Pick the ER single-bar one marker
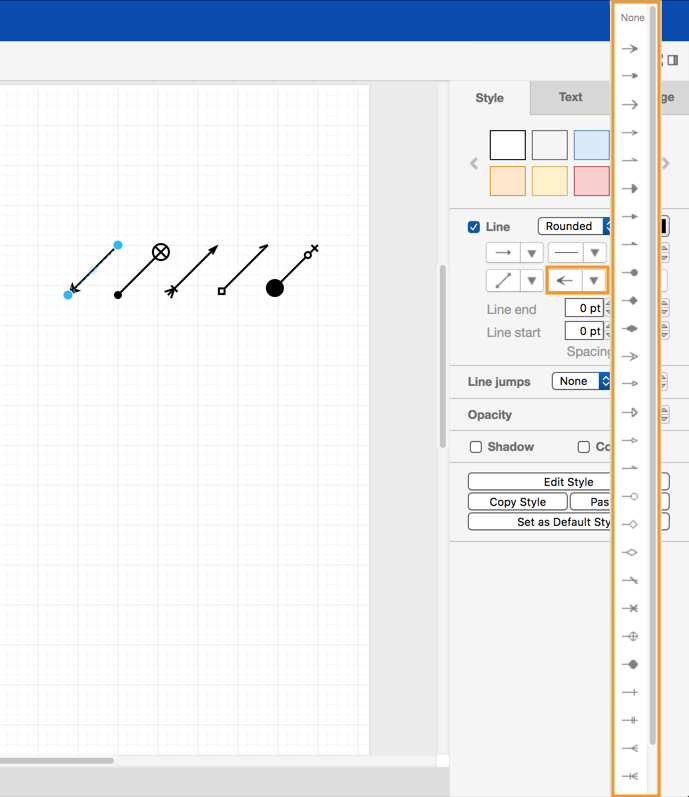 tap(631, 692)
